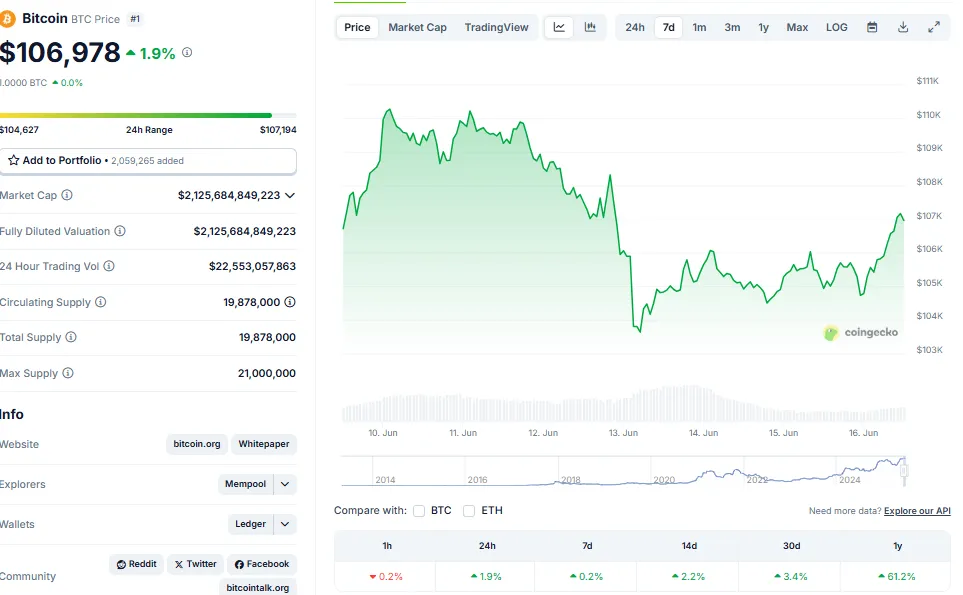This screenshot has width=963, height=595.
Task: Click the $104,627 24h low value
Action: pos(19,130)
